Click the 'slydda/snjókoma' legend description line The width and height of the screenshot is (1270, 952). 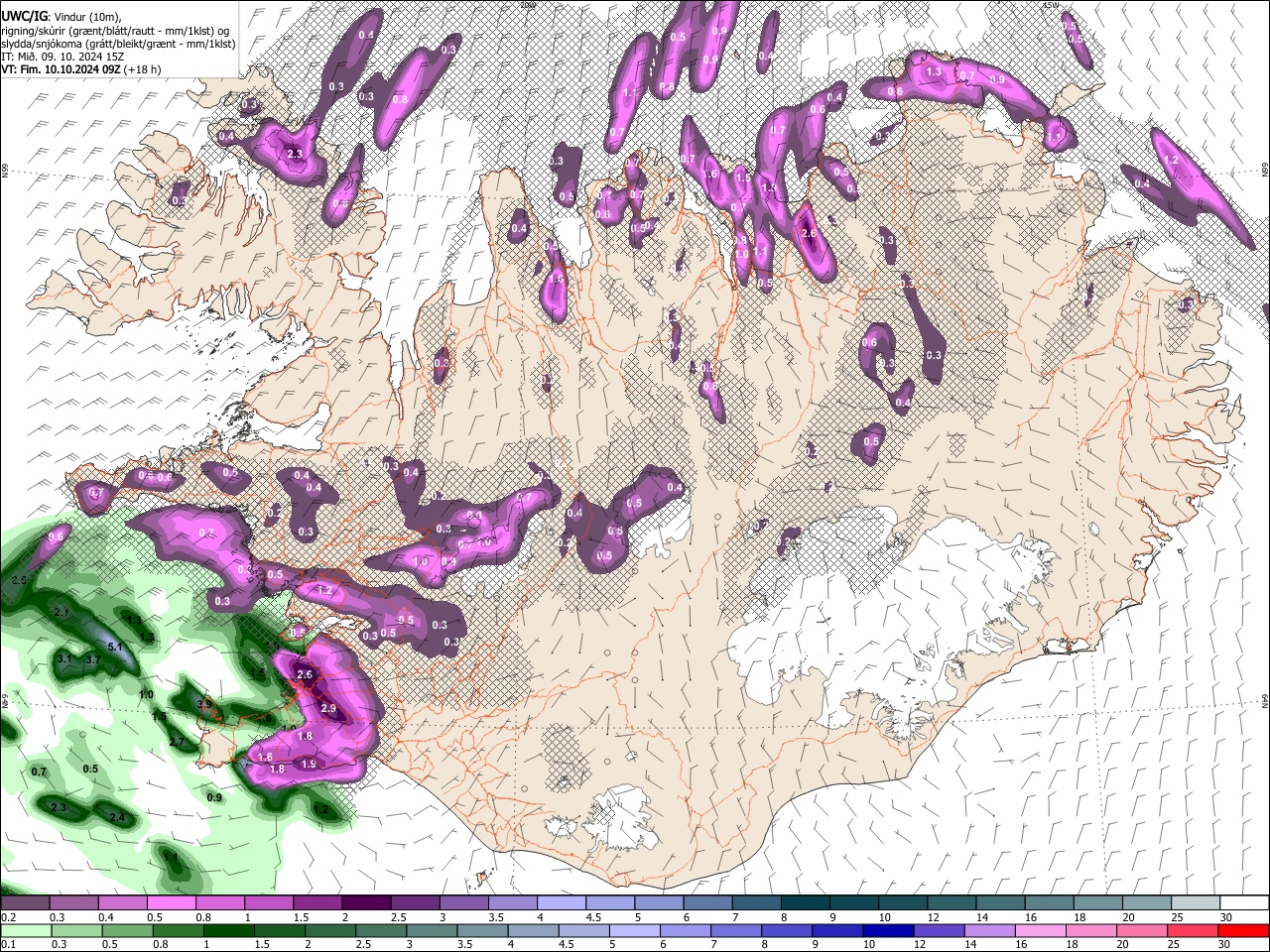(117, 44)
